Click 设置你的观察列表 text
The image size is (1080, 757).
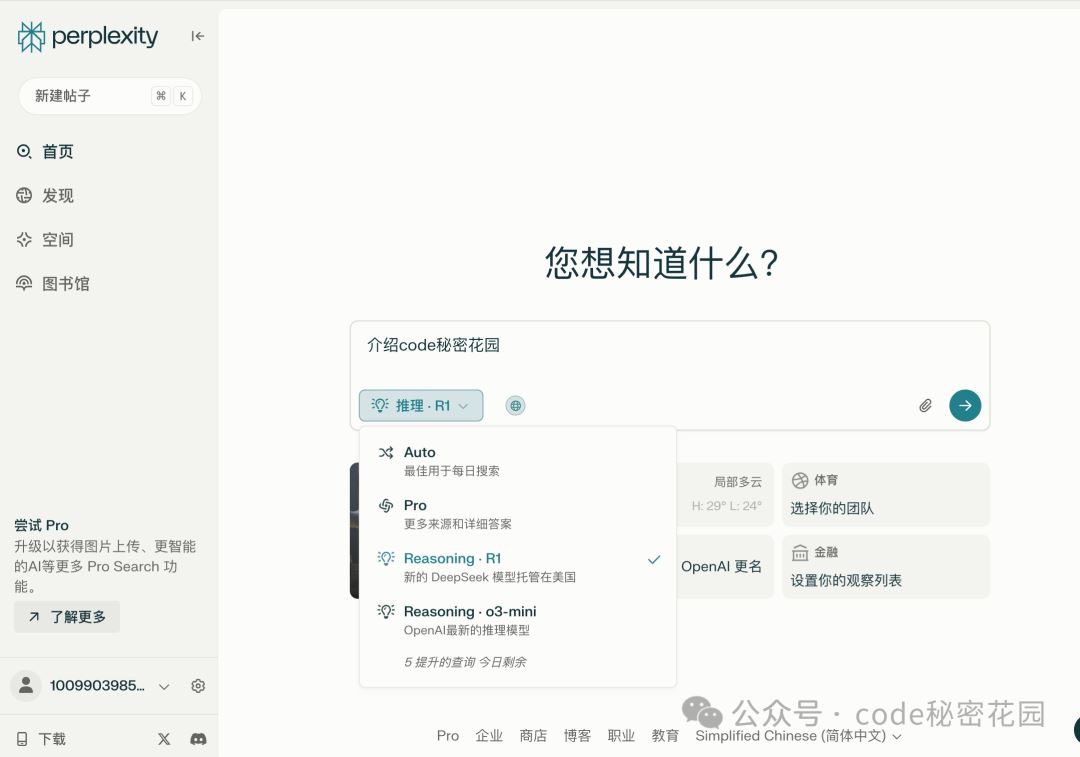(x=846, y=580)
